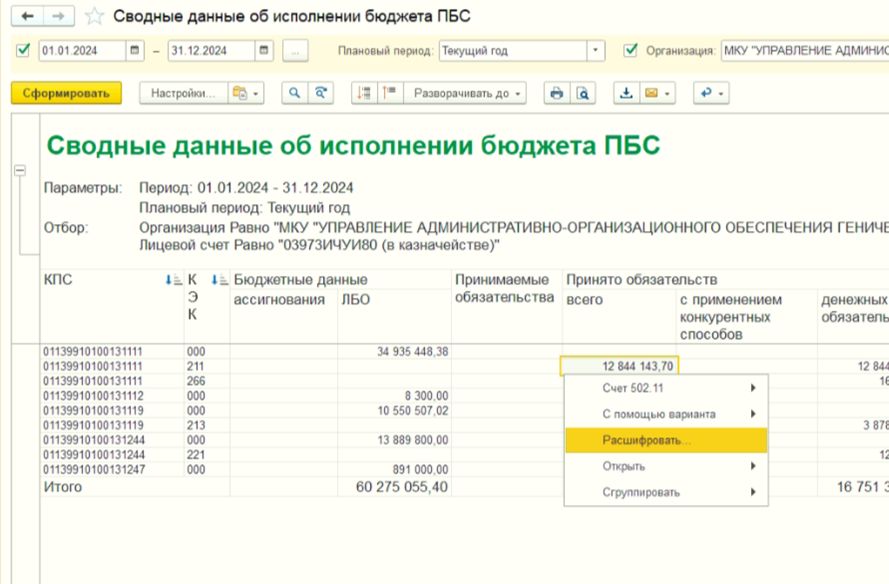Send report by email envelope icon
The width and height of the screenshot is (889, 584).
click(x=652, y=93)
